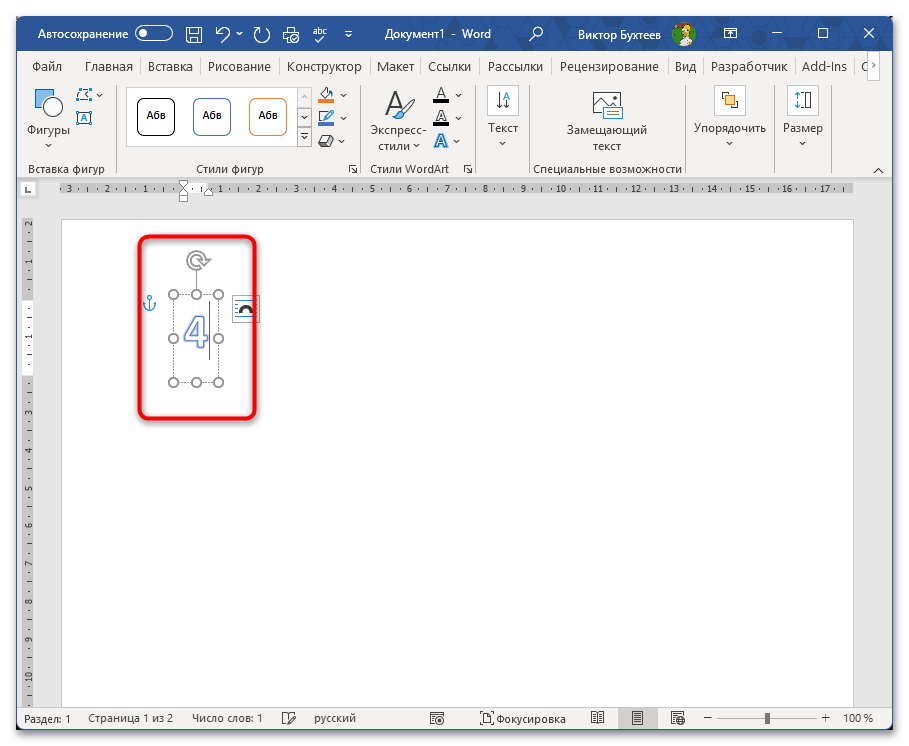Click the rotation handle above the text box

click(x=198, y=261)
